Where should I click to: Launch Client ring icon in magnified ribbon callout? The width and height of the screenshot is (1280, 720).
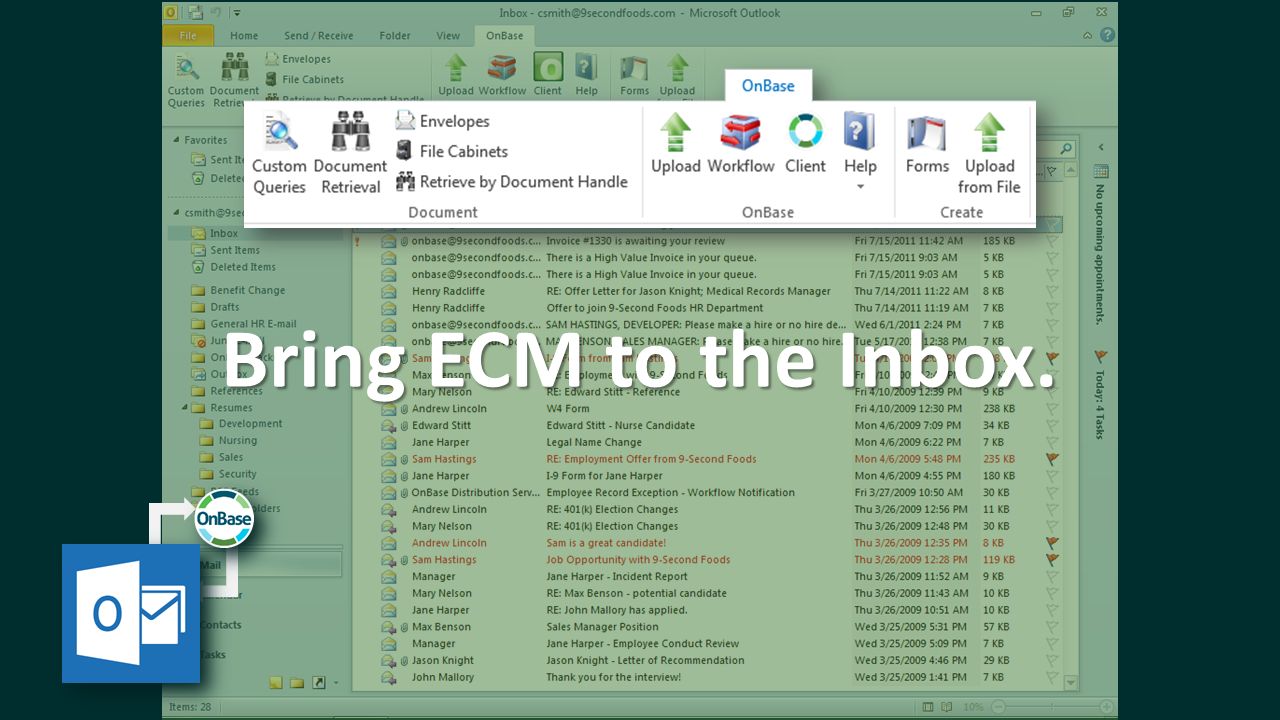(x=805, y=132)
